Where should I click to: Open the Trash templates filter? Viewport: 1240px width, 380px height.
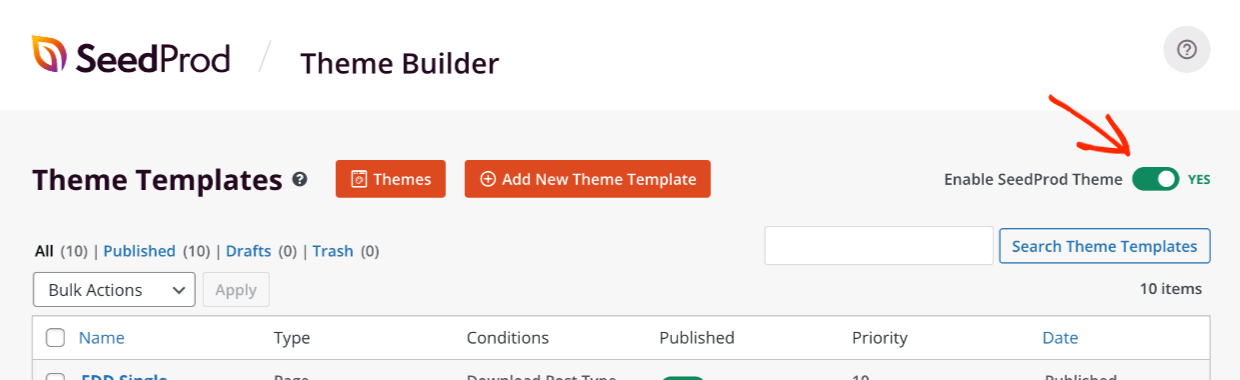point(333,251)
